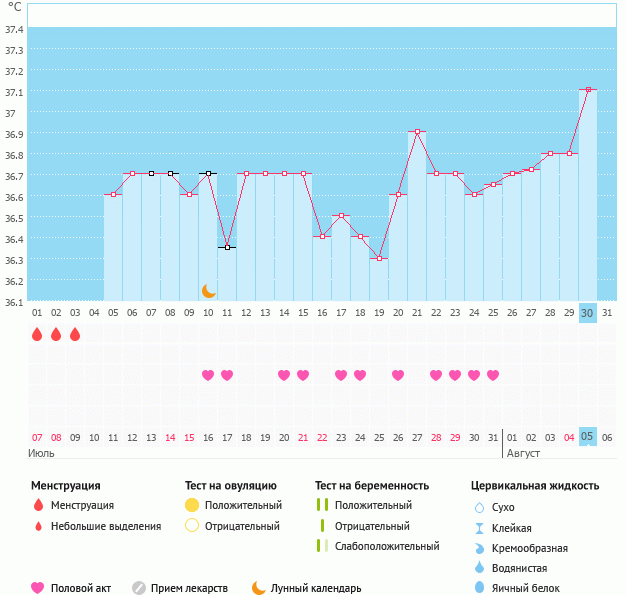Click the negative ovulation test circle icon
626x595 pixels.
click(x=192, y=526)
